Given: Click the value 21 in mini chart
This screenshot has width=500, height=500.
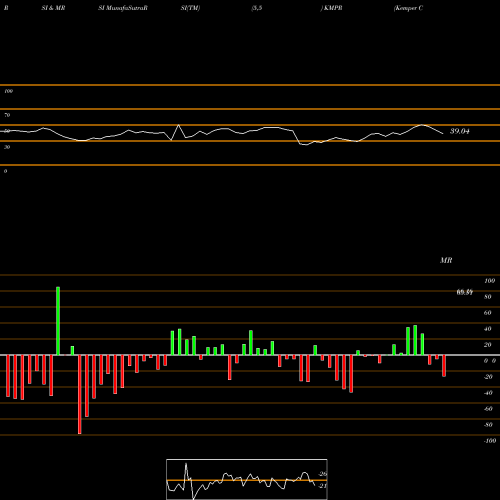Looking at the screenshot, I should 323,486.
